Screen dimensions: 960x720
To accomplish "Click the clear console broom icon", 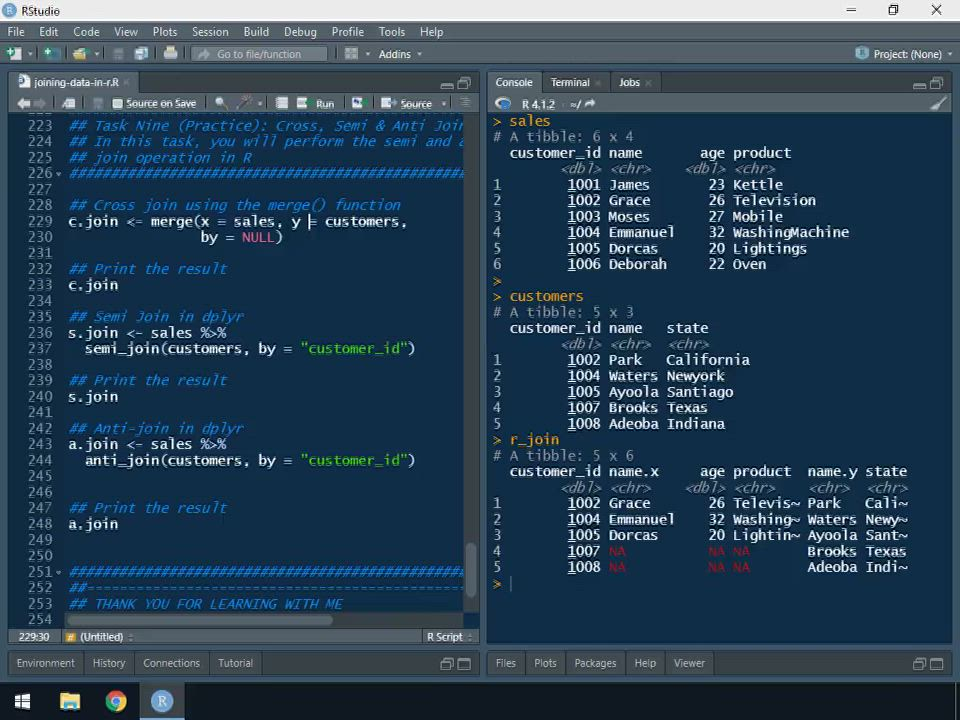I will point(938,104).
